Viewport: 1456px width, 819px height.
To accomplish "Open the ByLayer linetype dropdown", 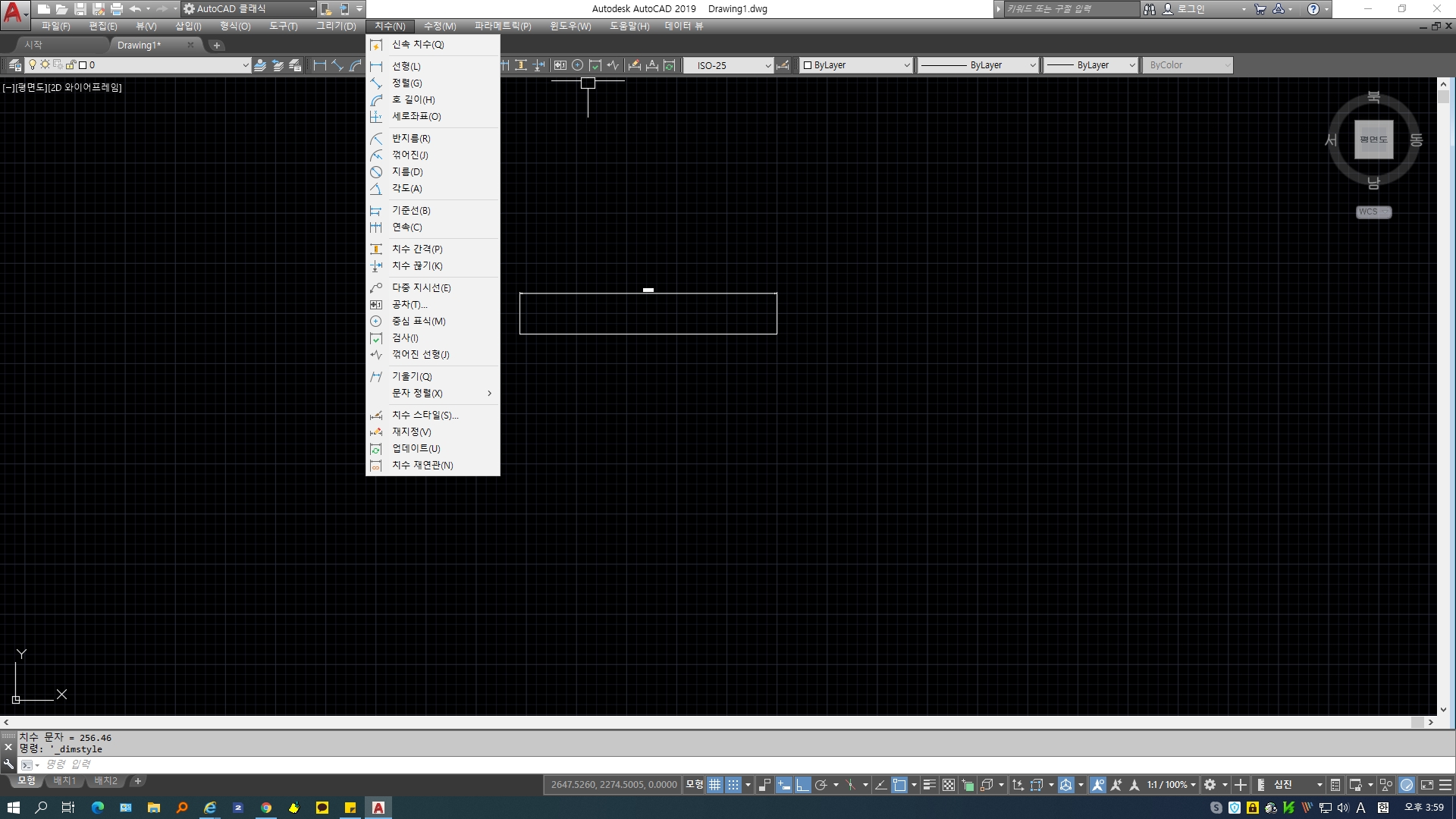I will click(x=977, y=65).
